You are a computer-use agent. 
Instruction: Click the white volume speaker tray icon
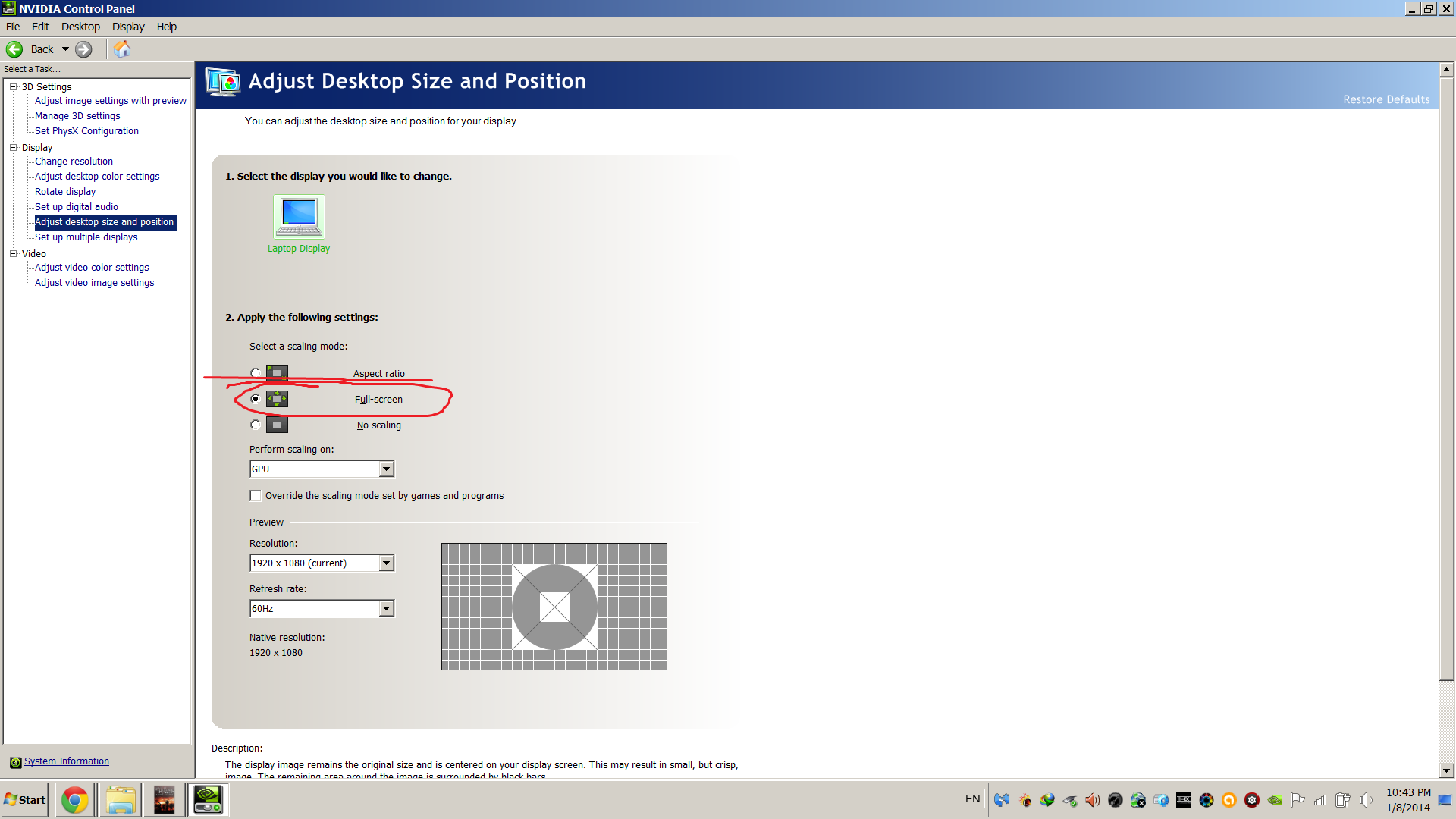[x=1366, y=800]
